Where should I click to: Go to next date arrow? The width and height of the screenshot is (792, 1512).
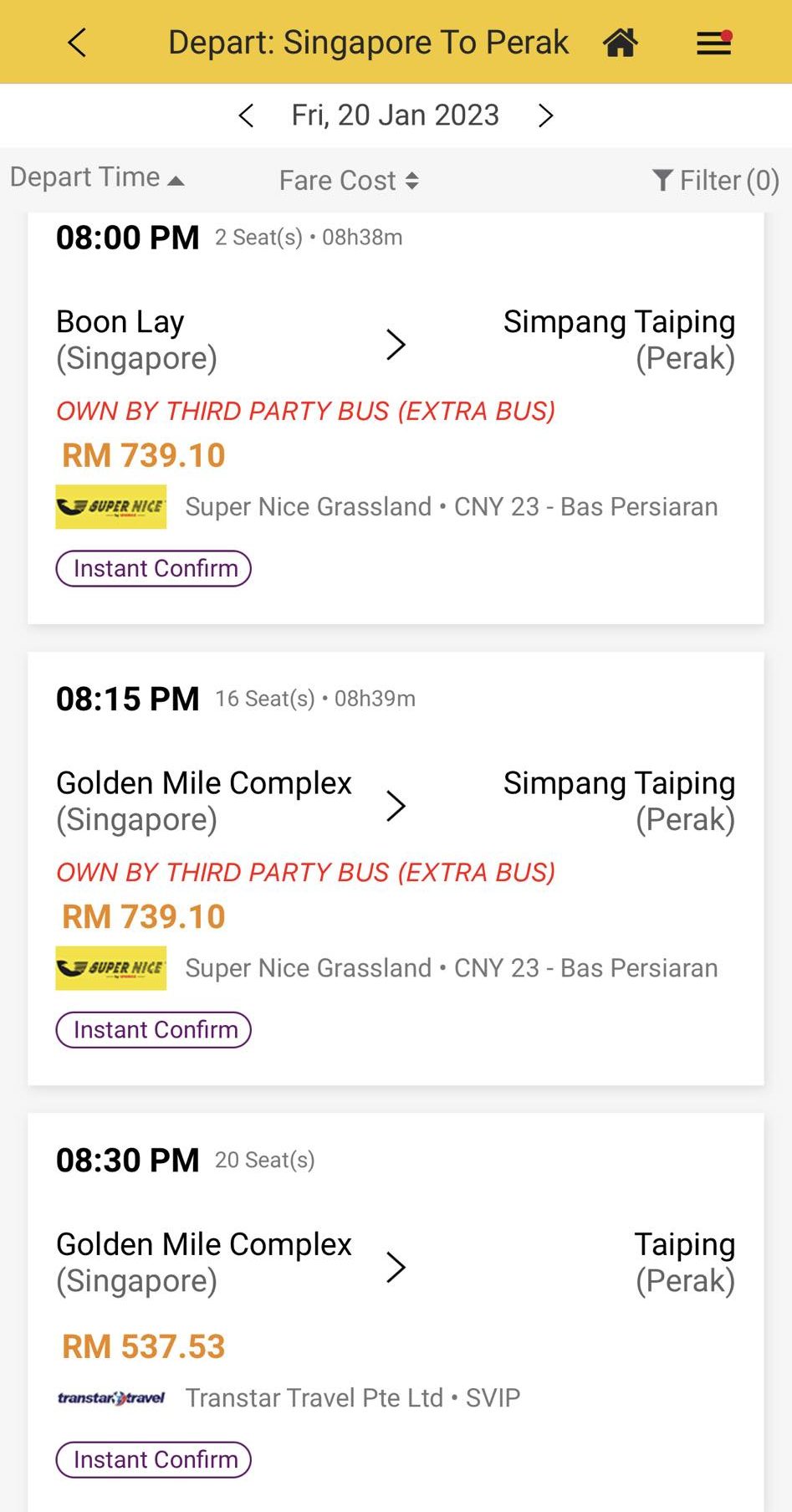pyautogui.click(x=545, y=115)
